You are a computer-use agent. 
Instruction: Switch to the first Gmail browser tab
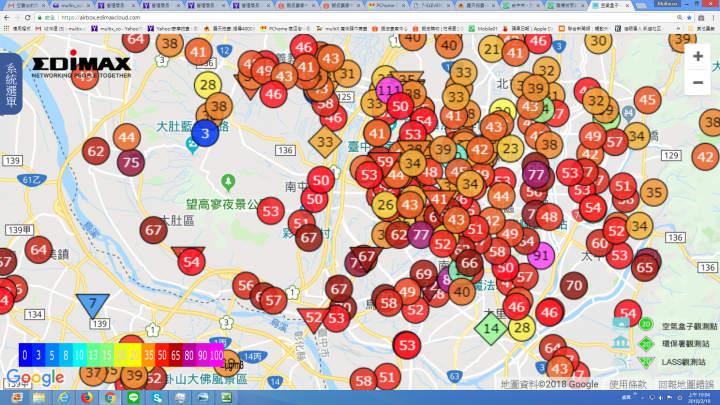25,6
